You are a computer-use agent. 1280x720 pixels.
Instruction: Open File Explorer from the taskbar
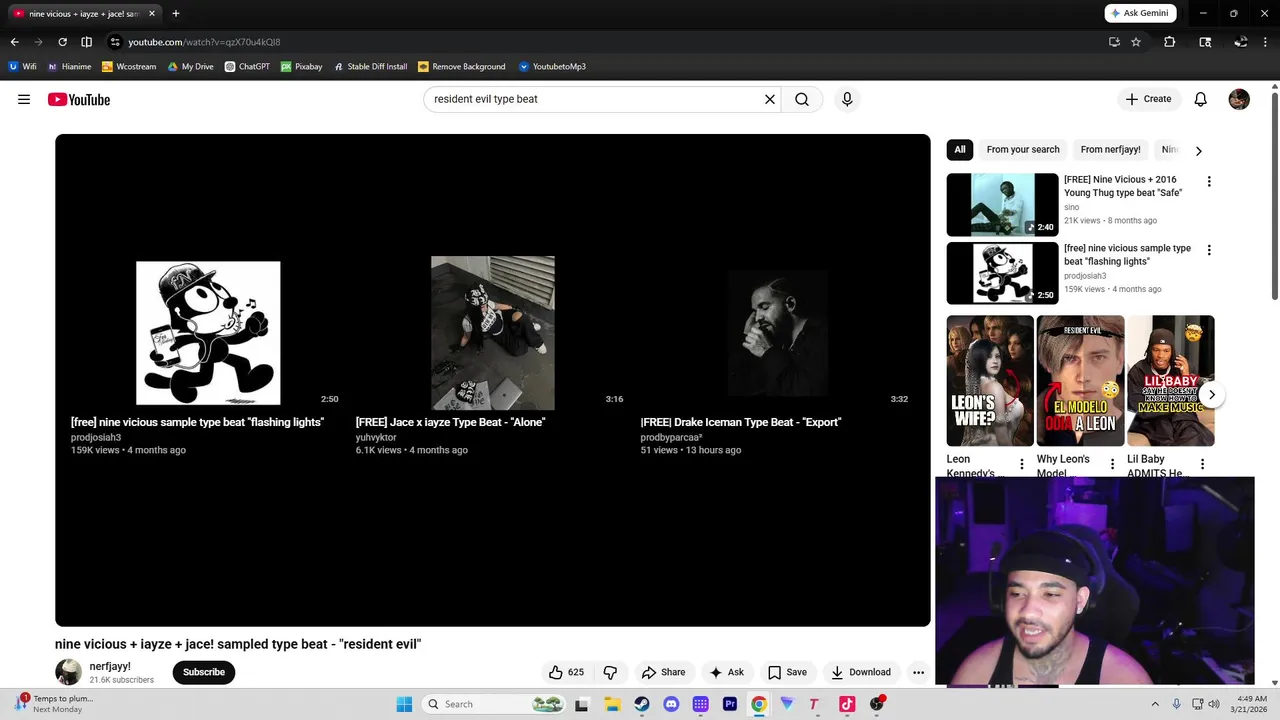click(x=612, y=704)
